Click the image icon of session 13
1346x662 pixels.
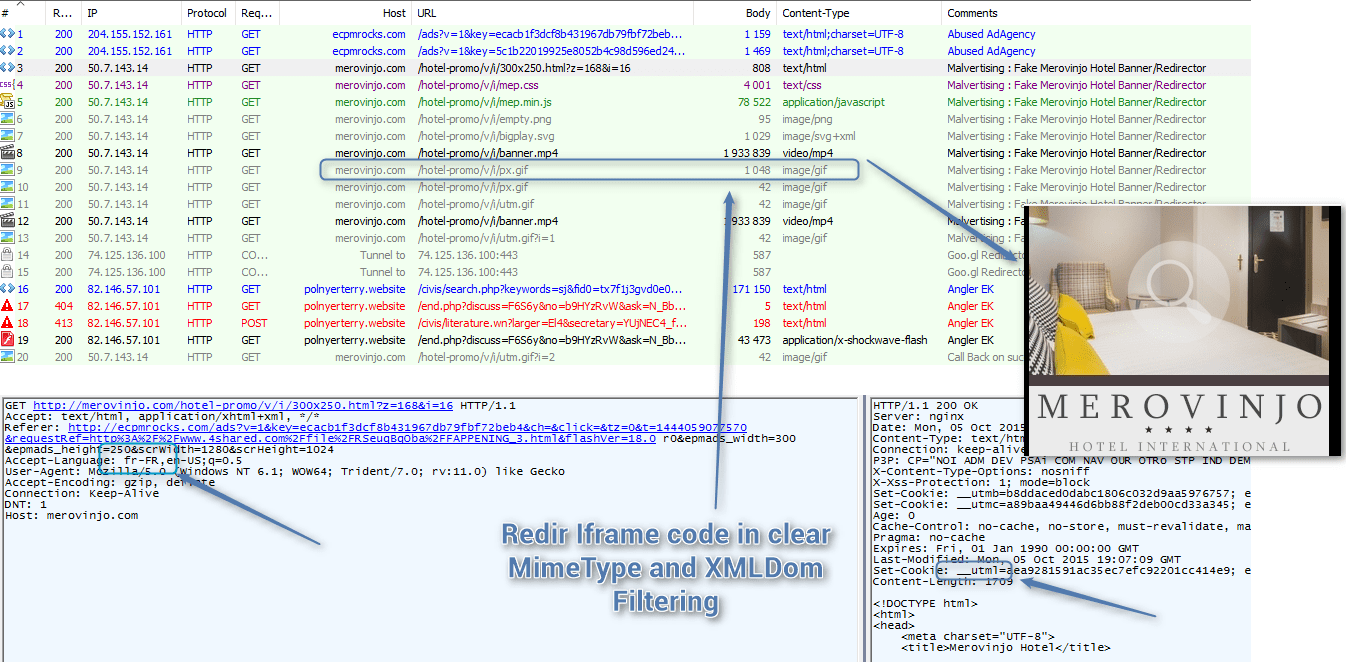[7, 238]
